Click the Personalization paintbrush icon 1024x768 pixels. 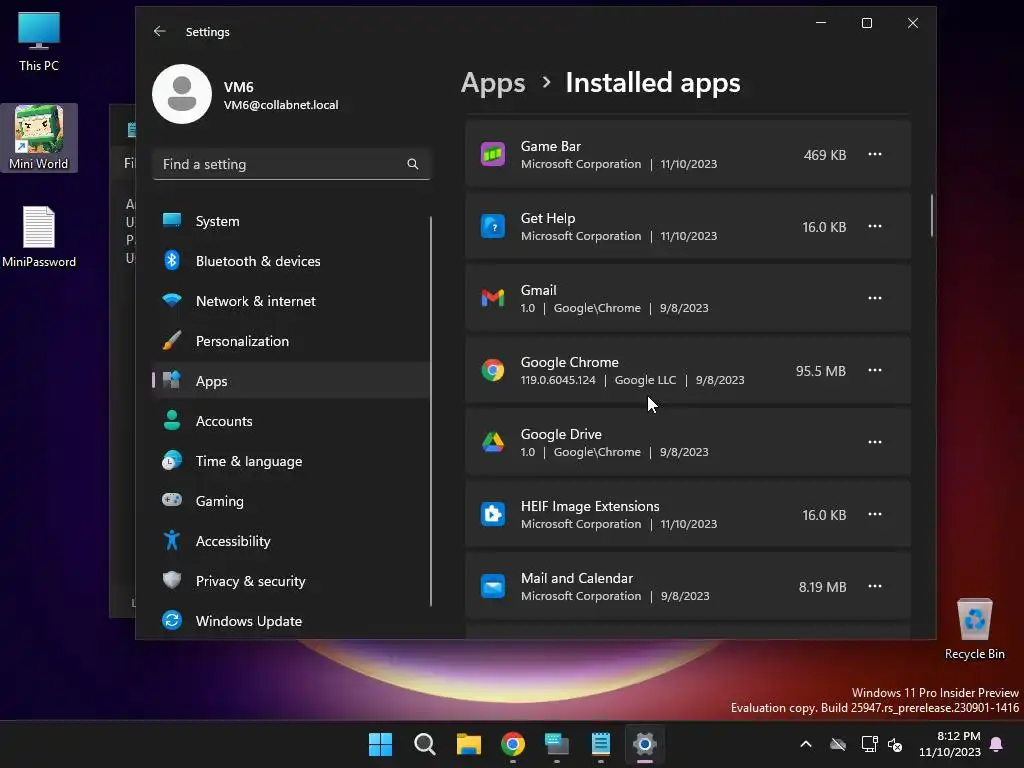172,340
